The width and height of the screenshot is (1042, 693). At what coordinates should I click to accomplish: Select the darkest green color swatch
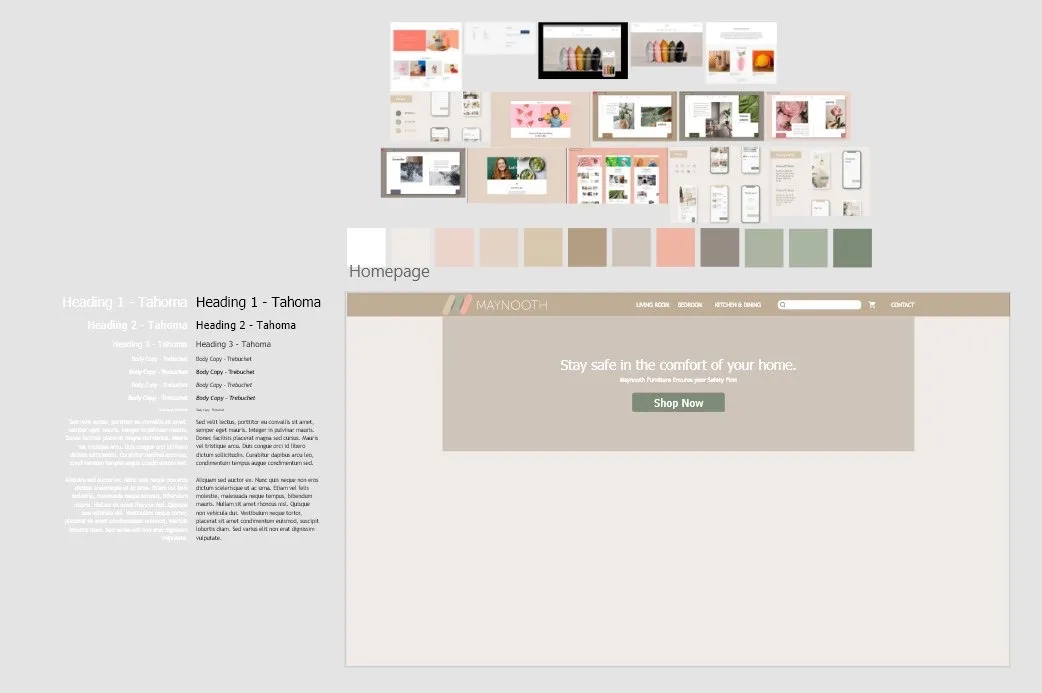852,248
